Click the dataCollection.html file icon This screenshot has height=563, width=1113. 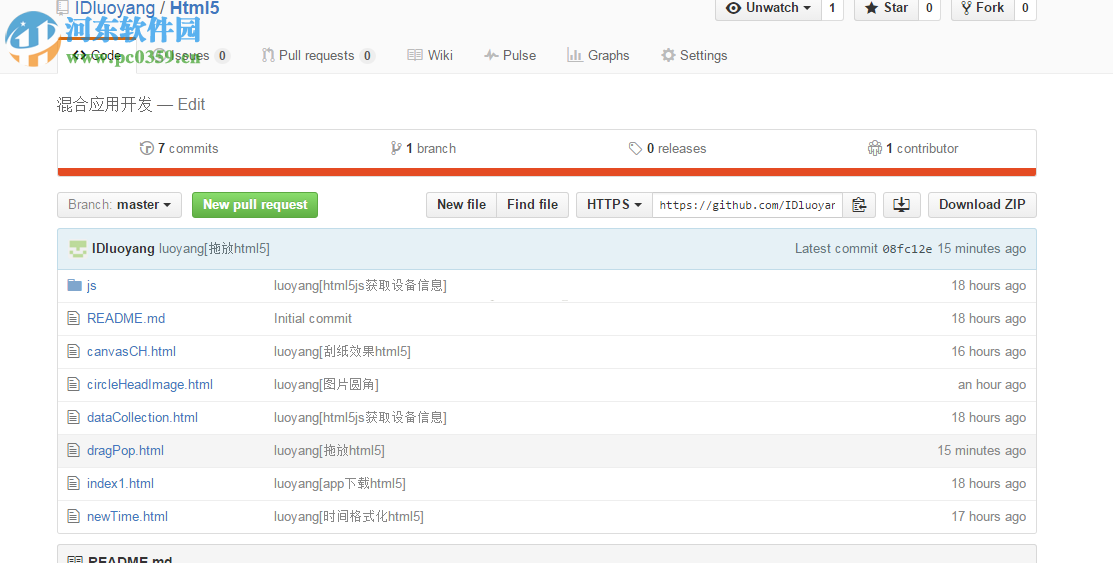(x=74, y=417)
